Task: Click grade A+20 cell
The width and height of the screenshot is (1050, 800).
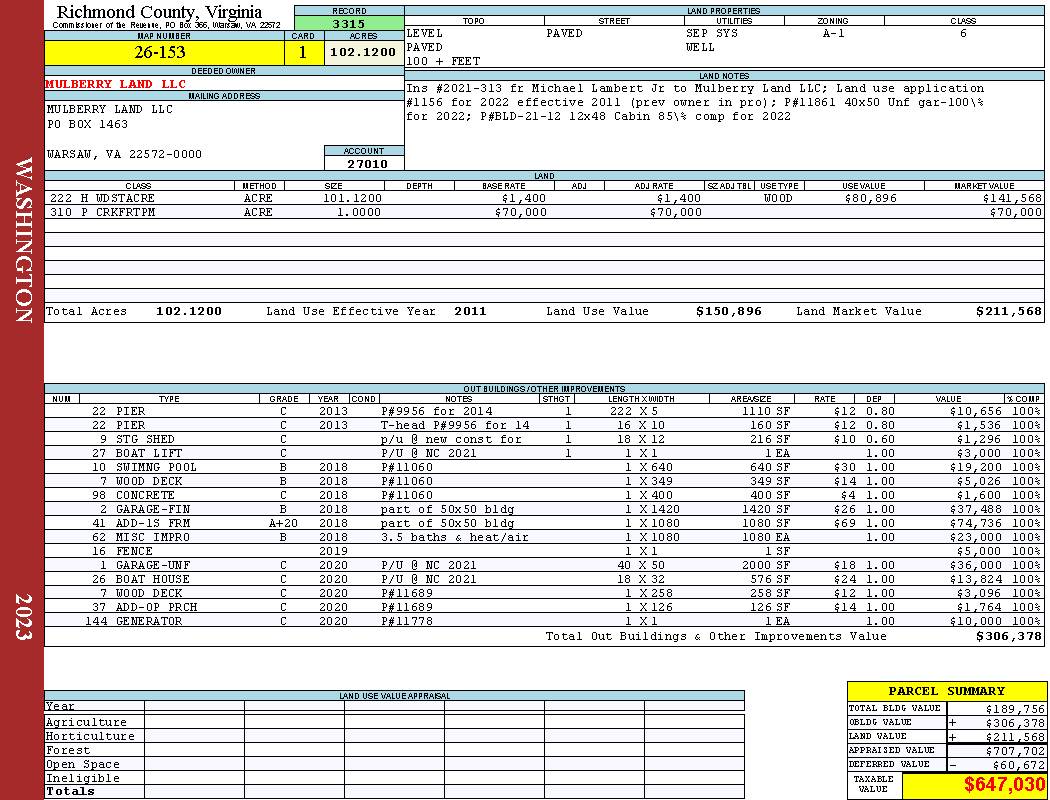Action: coord(283,524)
